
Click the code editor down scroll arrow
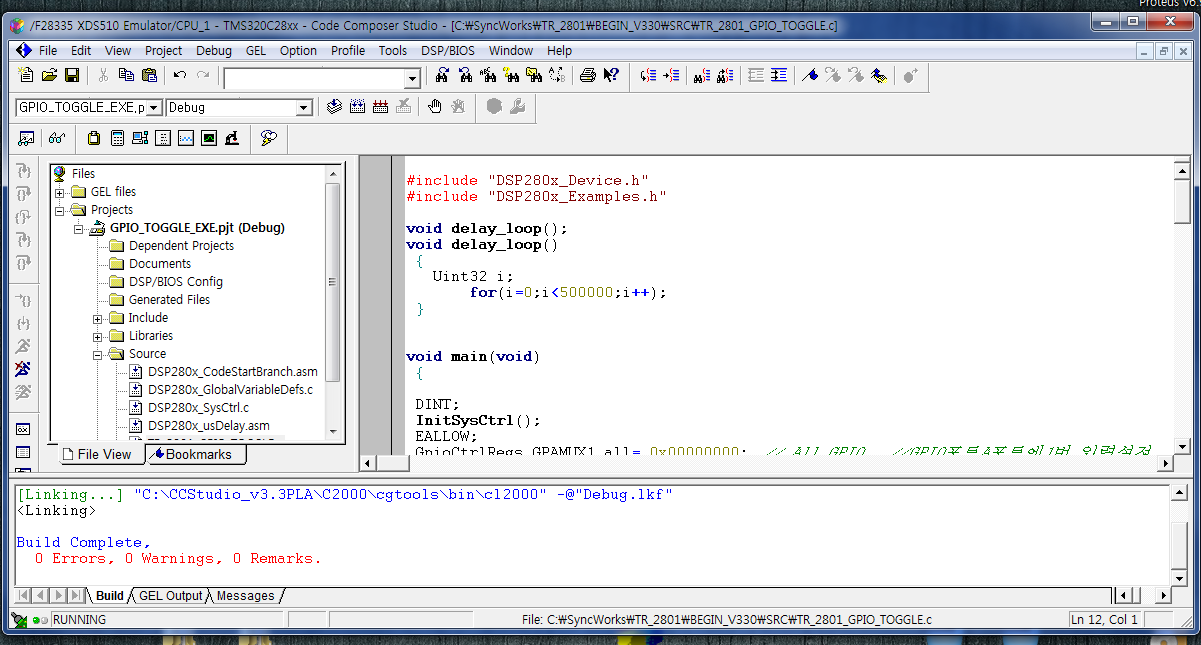(1182, 447)
